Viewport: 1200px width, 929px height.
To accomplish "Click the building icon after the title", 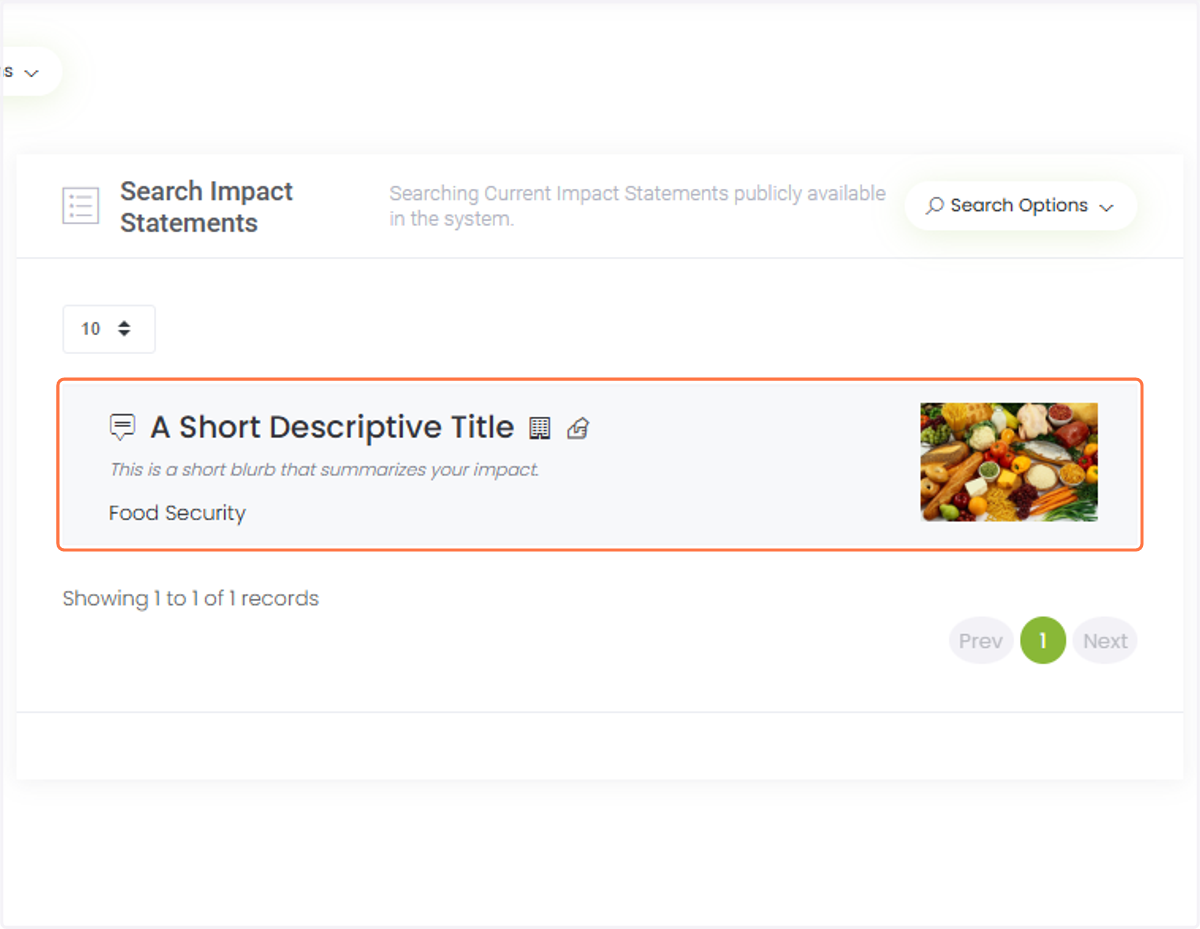I will (540, 428).
